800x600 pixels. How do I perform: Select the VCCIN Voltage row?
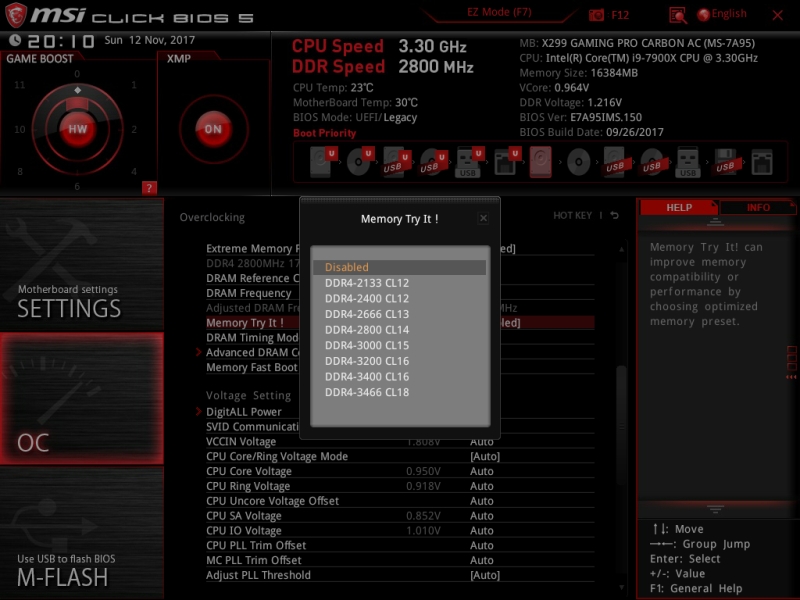pos(400,442)
